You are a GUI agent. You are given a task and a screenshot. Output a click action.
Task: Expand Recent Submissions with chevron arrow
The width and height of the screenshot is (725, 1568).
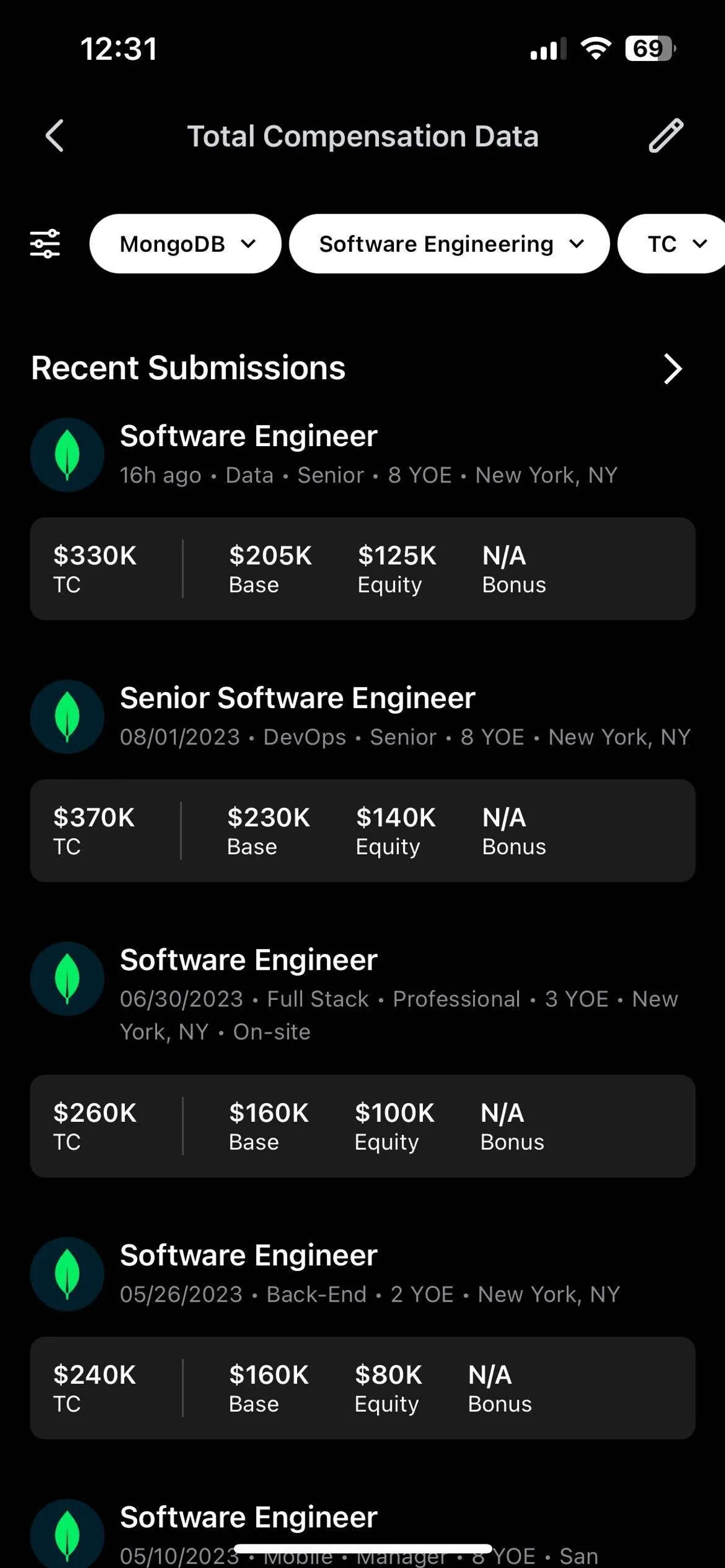[672, 369]
